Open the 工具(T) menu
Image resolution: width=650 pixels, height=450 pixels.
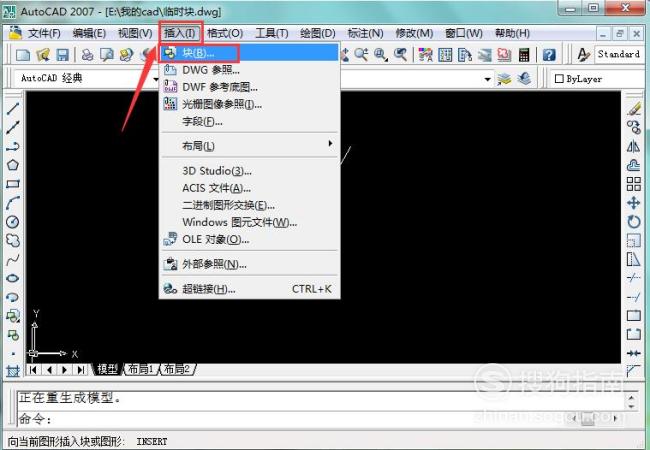point(272,33)
